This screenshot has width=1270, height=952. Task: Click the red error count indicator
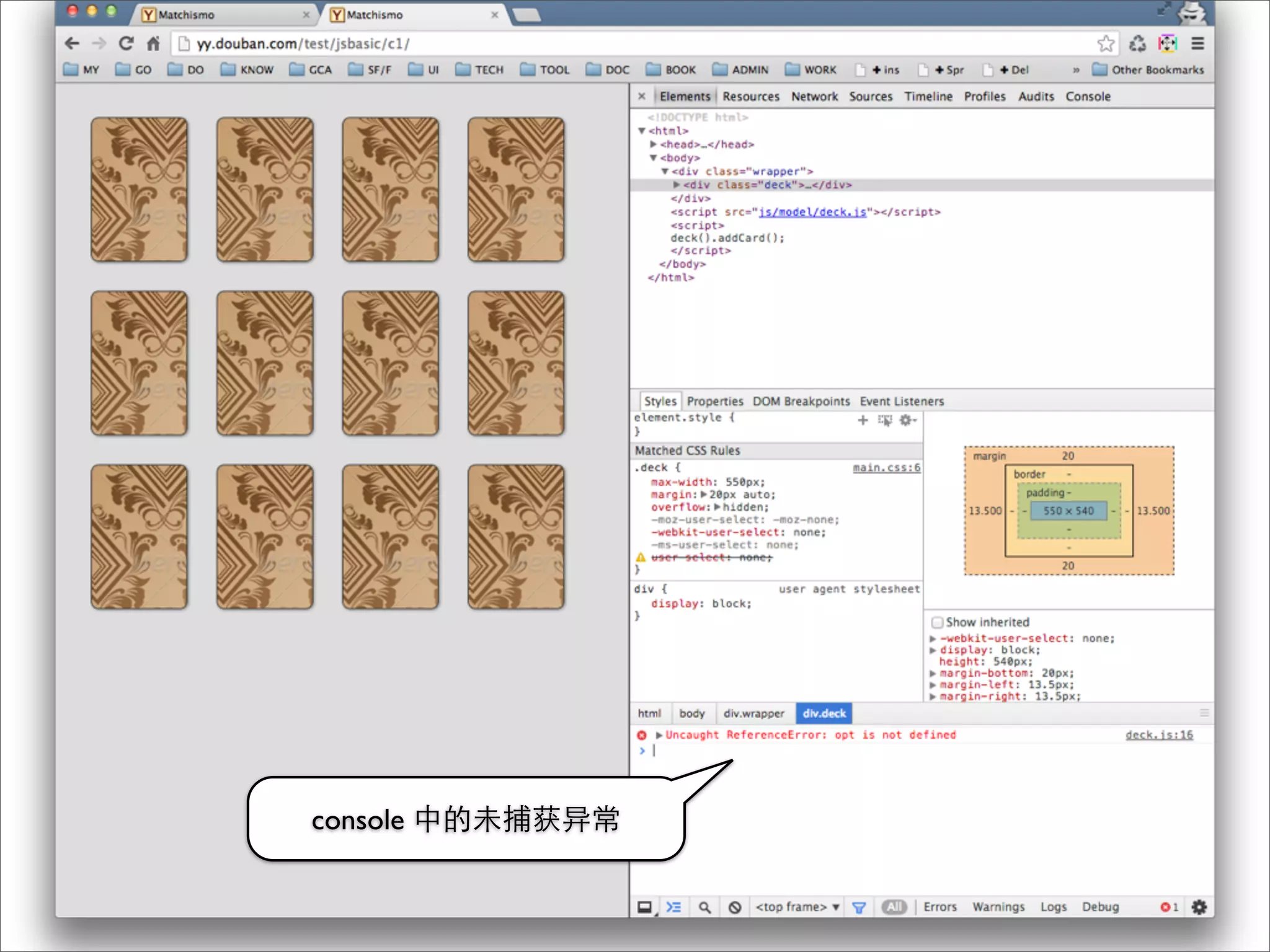(x=1169, y=907)
